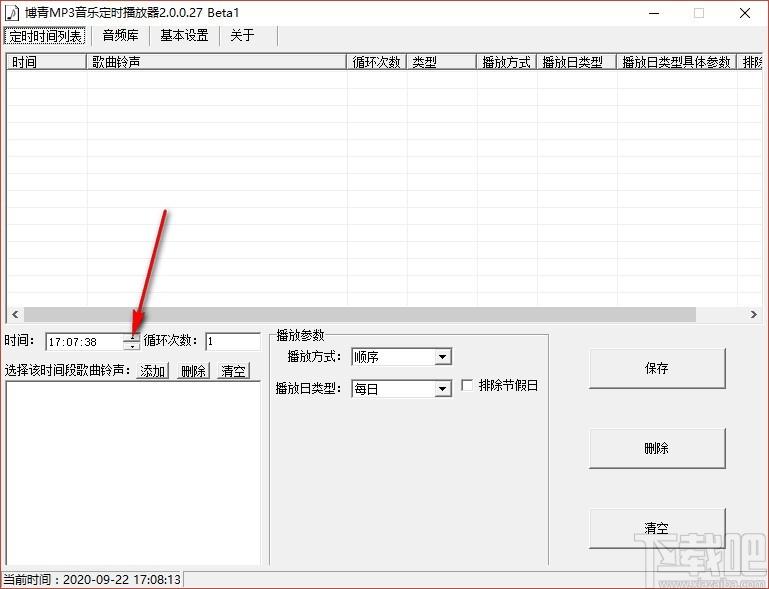Click the 循环次数 input field
This screenshot has height=589, width=769.
coord(233,341)
